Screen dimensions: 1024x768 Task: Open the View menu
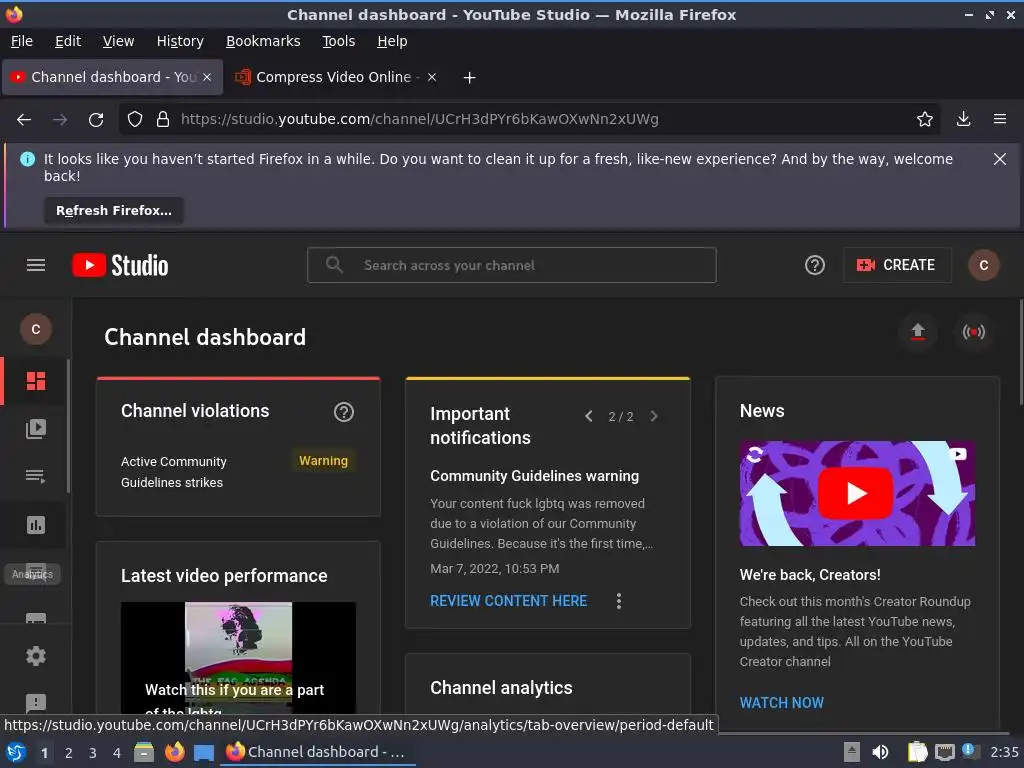pos(118,41)
